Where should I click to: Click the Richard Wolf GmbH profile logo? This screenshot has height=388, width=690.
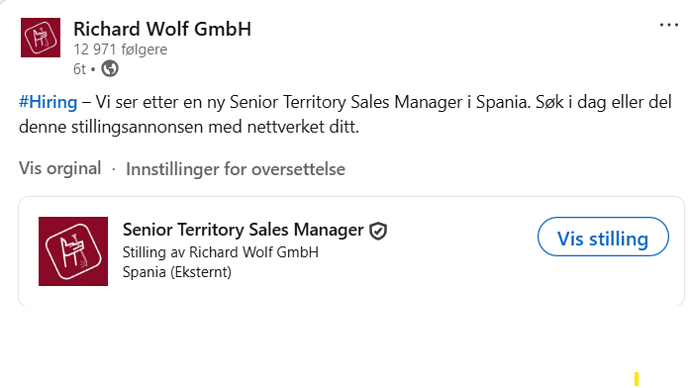40,38
